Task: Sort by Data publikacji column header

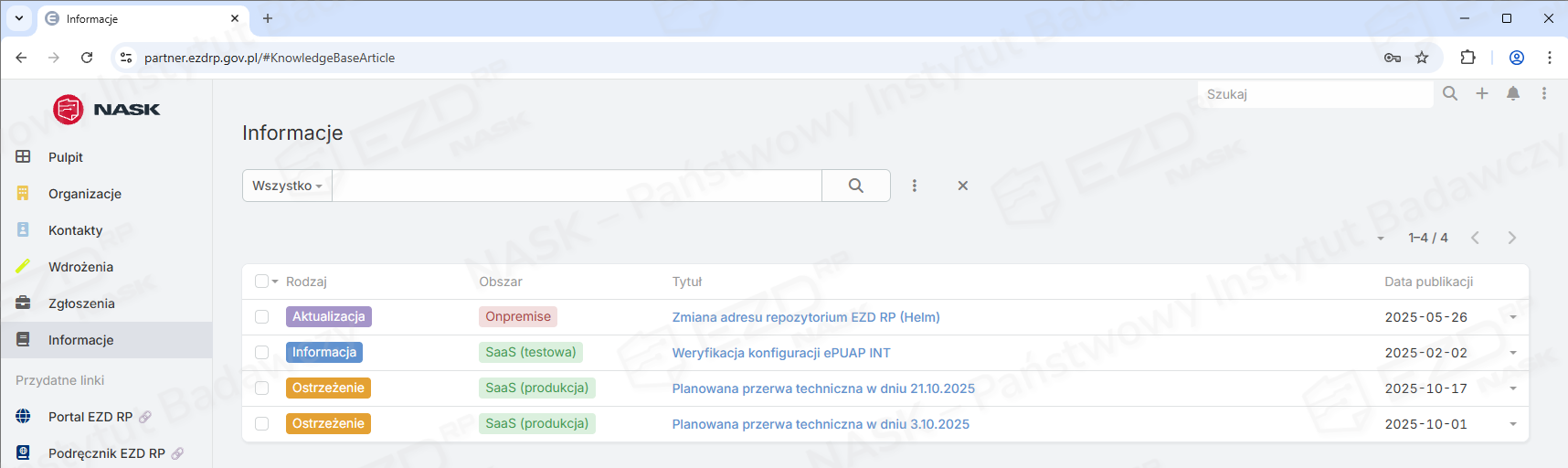Action: coord(1429,282)
